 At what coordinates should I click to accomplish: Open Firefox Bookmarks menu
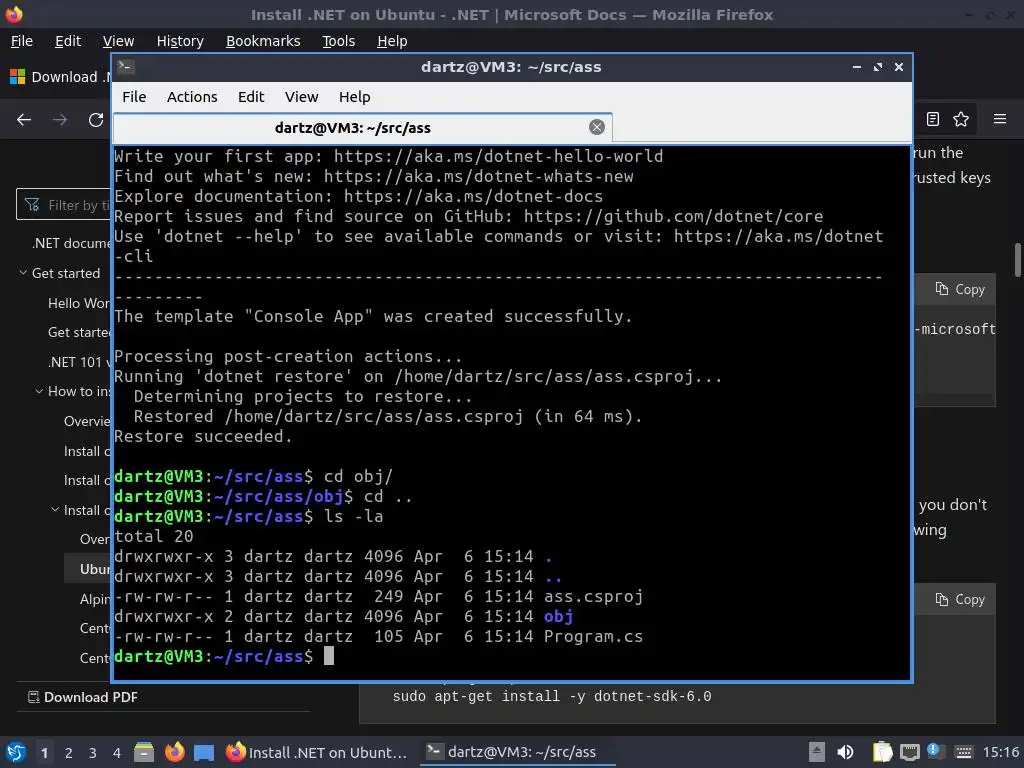(263, 41)
